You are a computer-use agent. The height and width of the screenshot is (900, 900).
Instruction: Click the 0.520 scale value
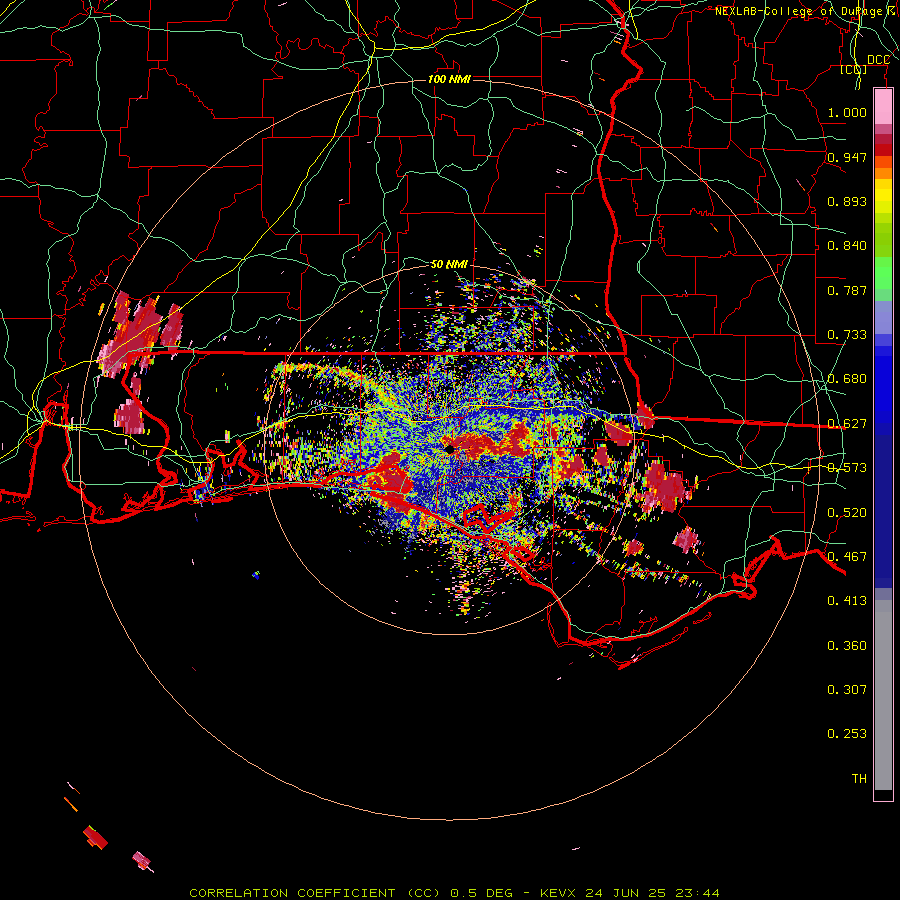[847, 513]
